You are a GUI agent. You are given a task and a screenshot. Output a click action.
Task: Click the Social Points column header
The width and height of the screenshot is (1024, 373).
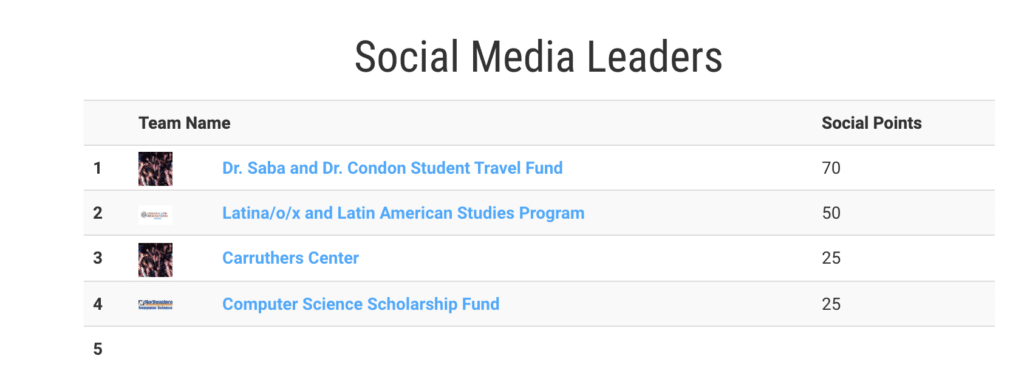tap(871, 123)
